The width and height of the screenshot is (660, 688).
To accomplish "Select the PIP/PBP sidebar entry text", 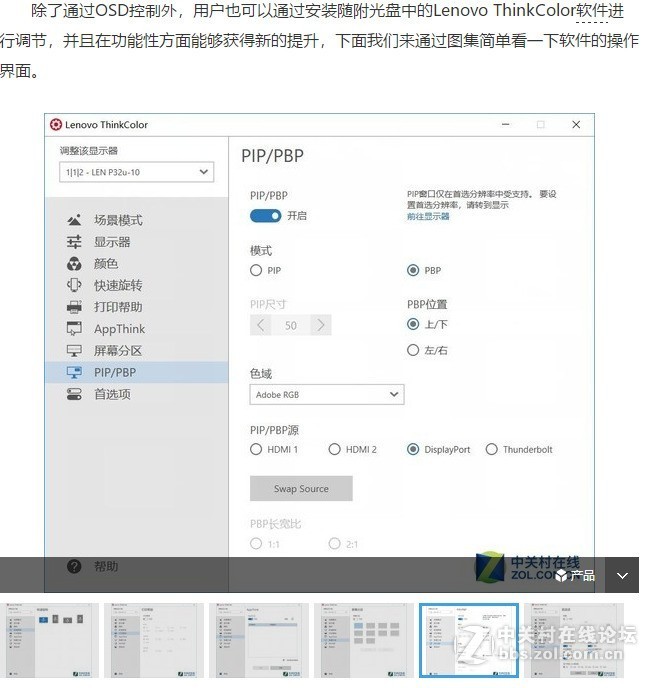I will [x=115, y=373].
